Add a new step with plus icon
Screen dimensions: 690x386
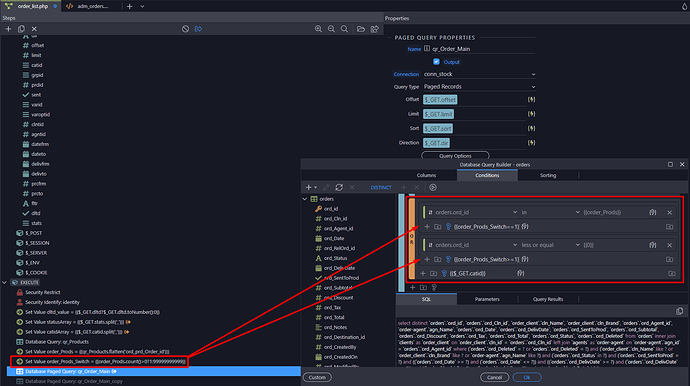[x=8, y=29]
